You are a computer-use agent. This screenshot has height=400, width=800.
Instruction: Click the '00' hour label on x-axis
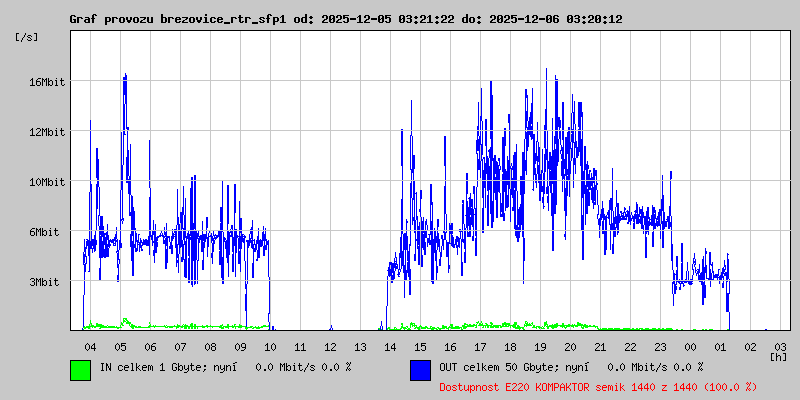pyautogui.click(x=690, y=347)
